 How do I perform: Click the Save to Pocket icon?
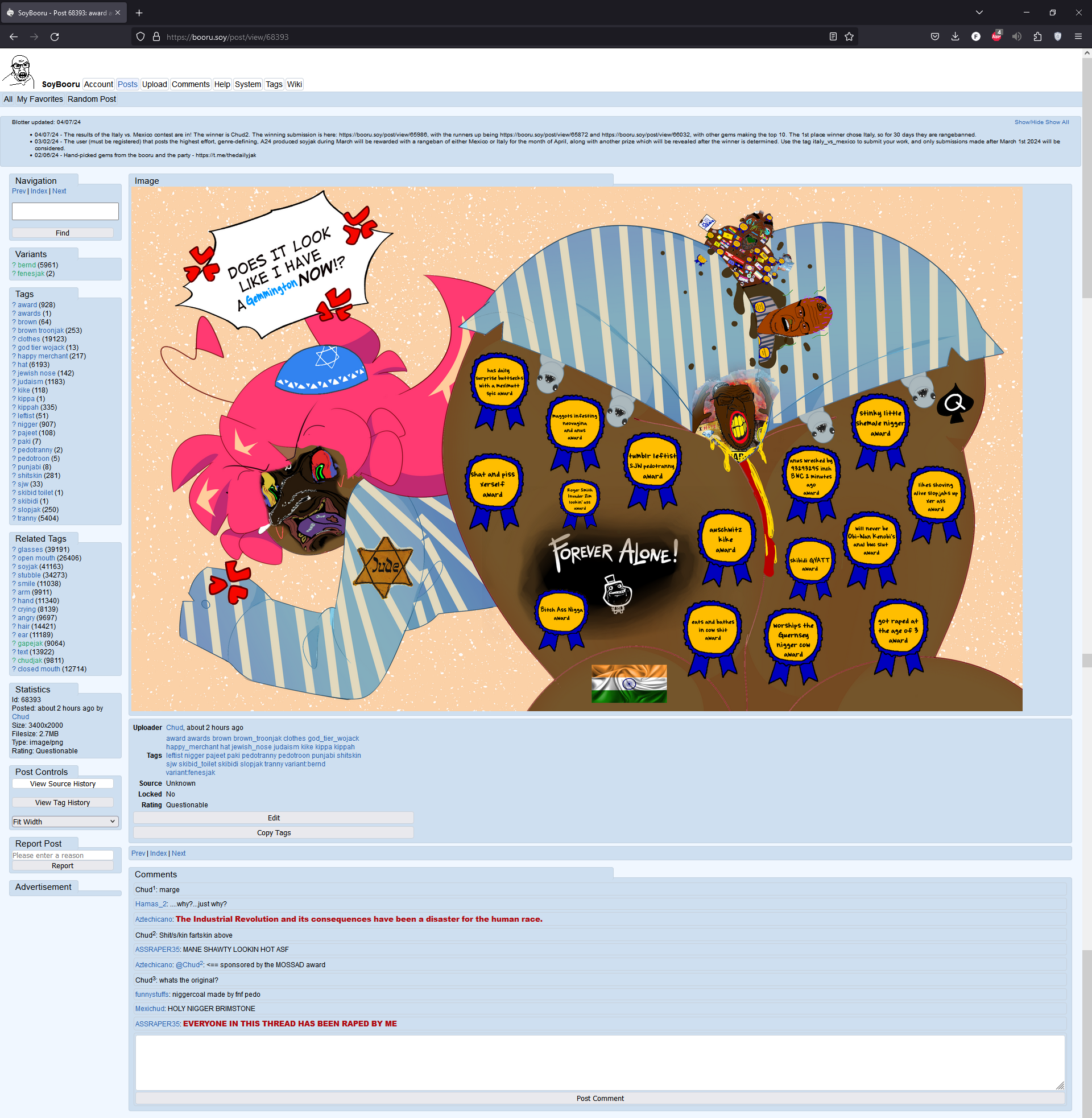(935, 37)
